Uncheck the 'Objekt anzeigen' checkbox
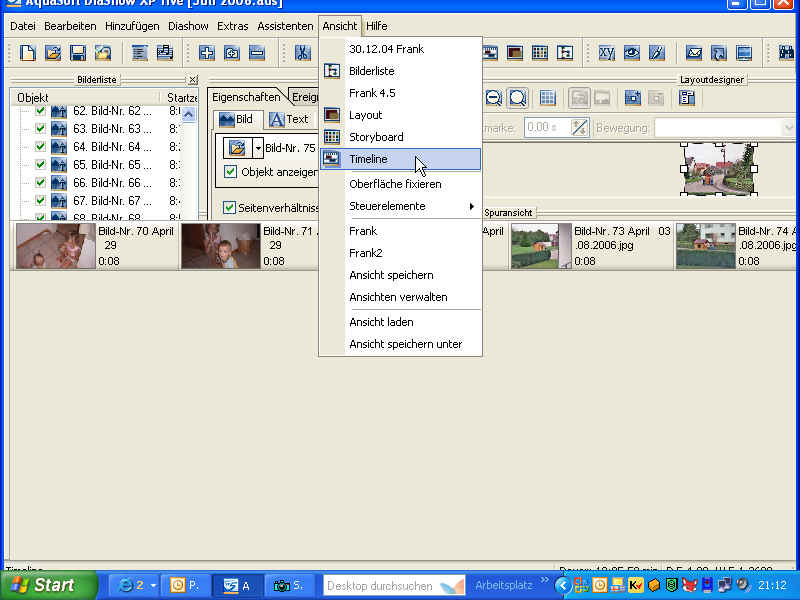The width and height of the screenshot is (800, 600). (x=231, y=172)
